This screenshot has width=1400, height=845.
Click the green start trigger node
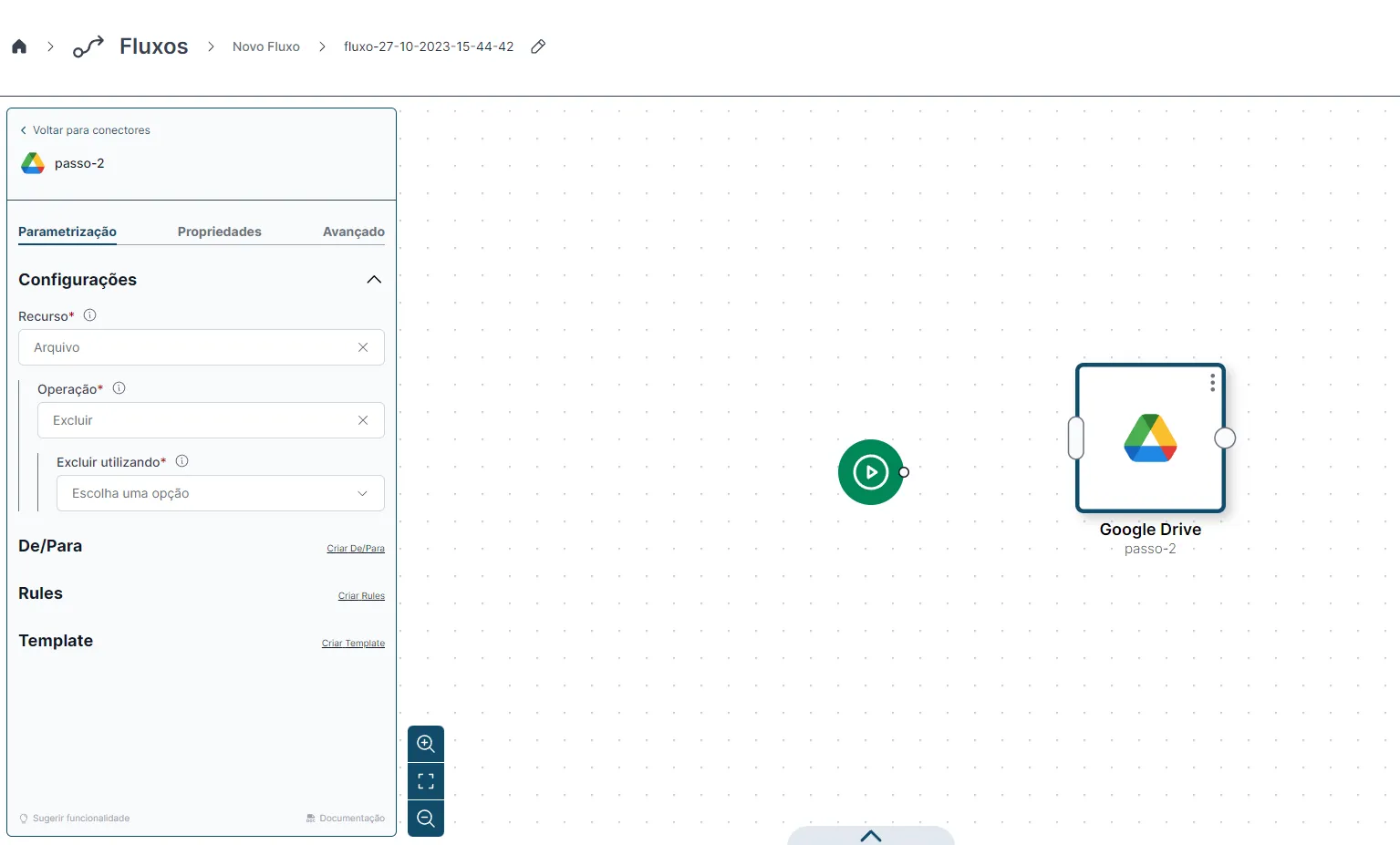point(871,472)
